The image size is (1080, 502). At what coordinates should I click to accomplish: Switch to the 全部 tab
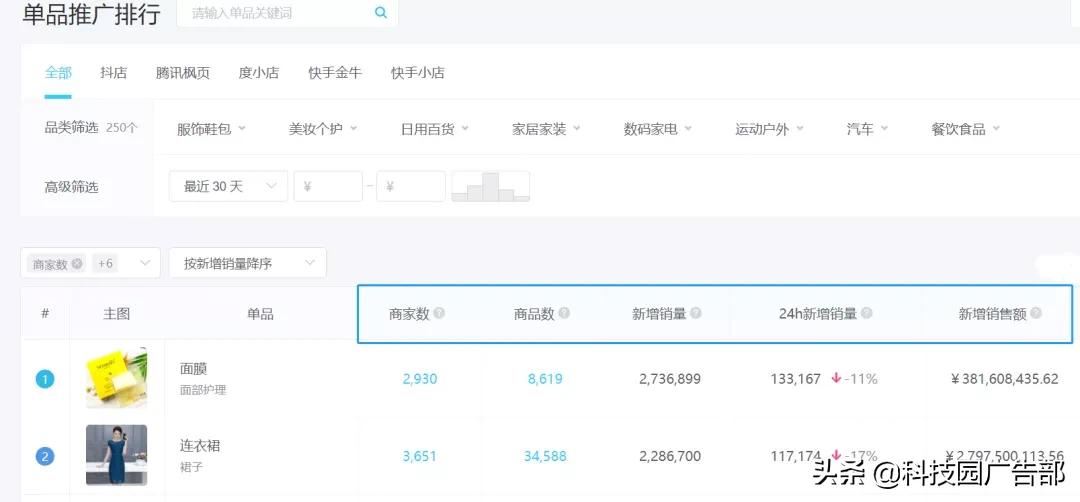point(59,72)
